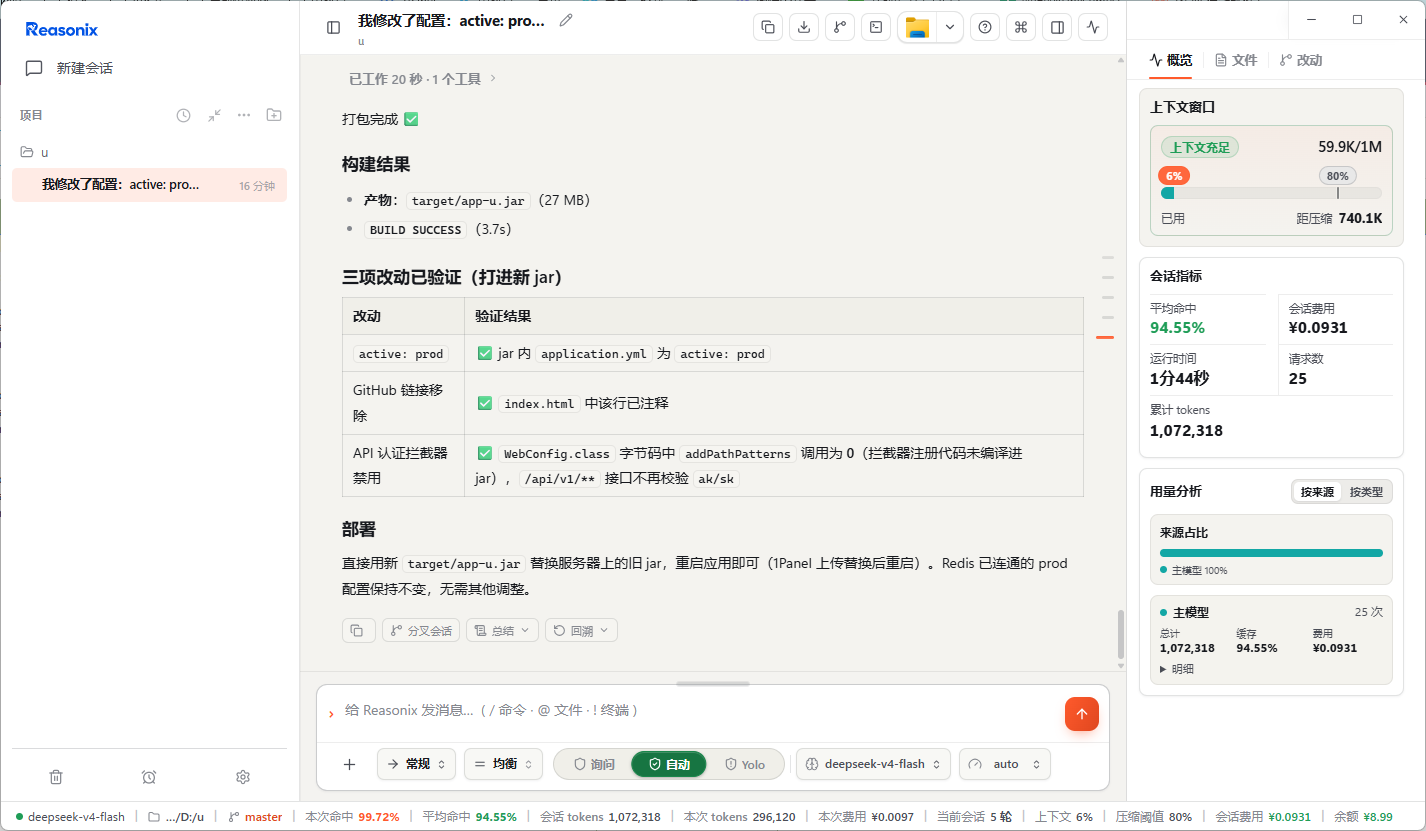The width and height of the screenshot is (1426, 831).
Task: Expand the 明细 disclosure triangle
Action: [x=1176, y=669]
